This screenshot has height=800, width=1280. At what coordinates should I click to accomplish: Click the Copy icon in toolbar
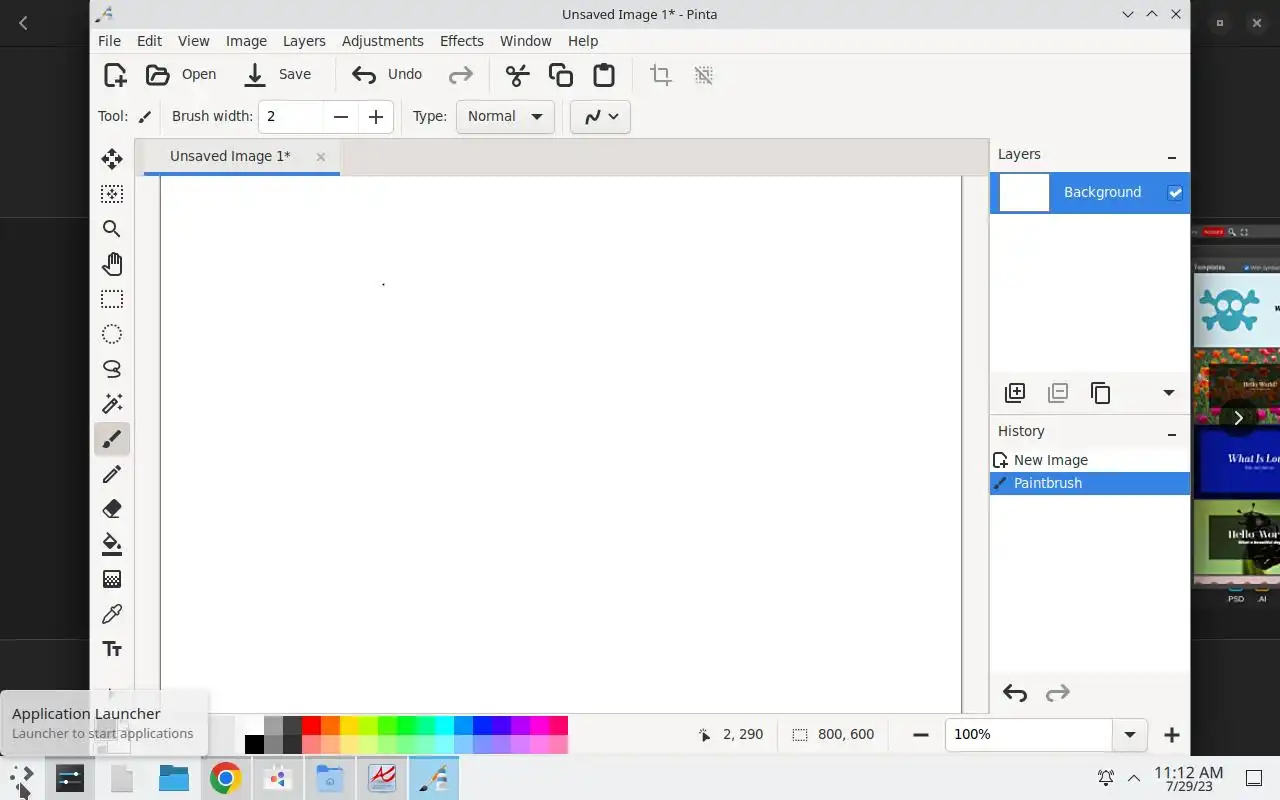[561, 75]
